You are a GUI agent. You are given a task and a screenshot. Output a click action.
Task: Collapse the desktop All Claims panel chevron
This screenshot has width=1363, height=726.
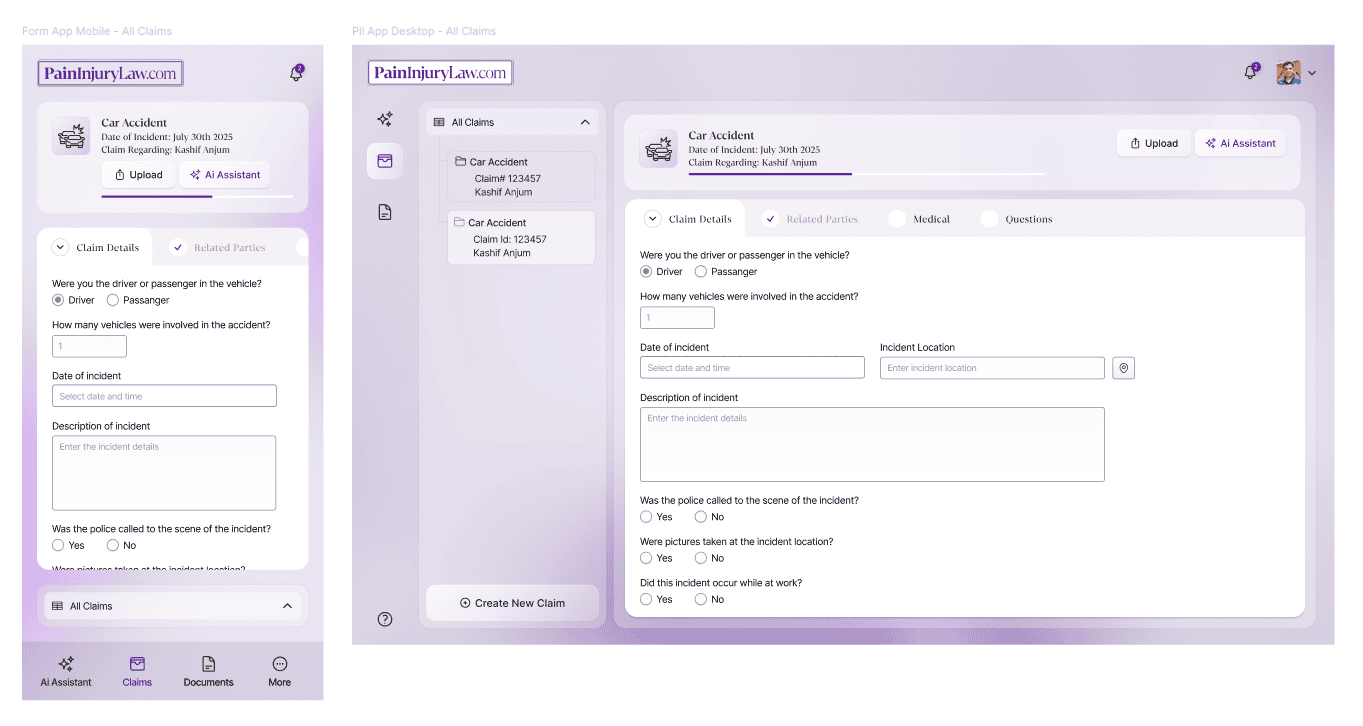coord(585,122)
